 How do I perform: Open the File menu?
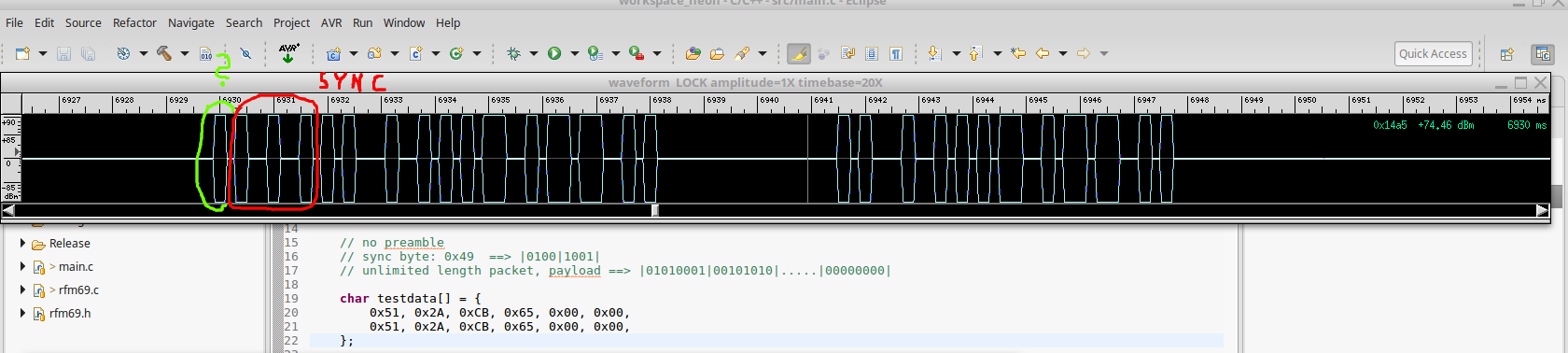[14, 22]
